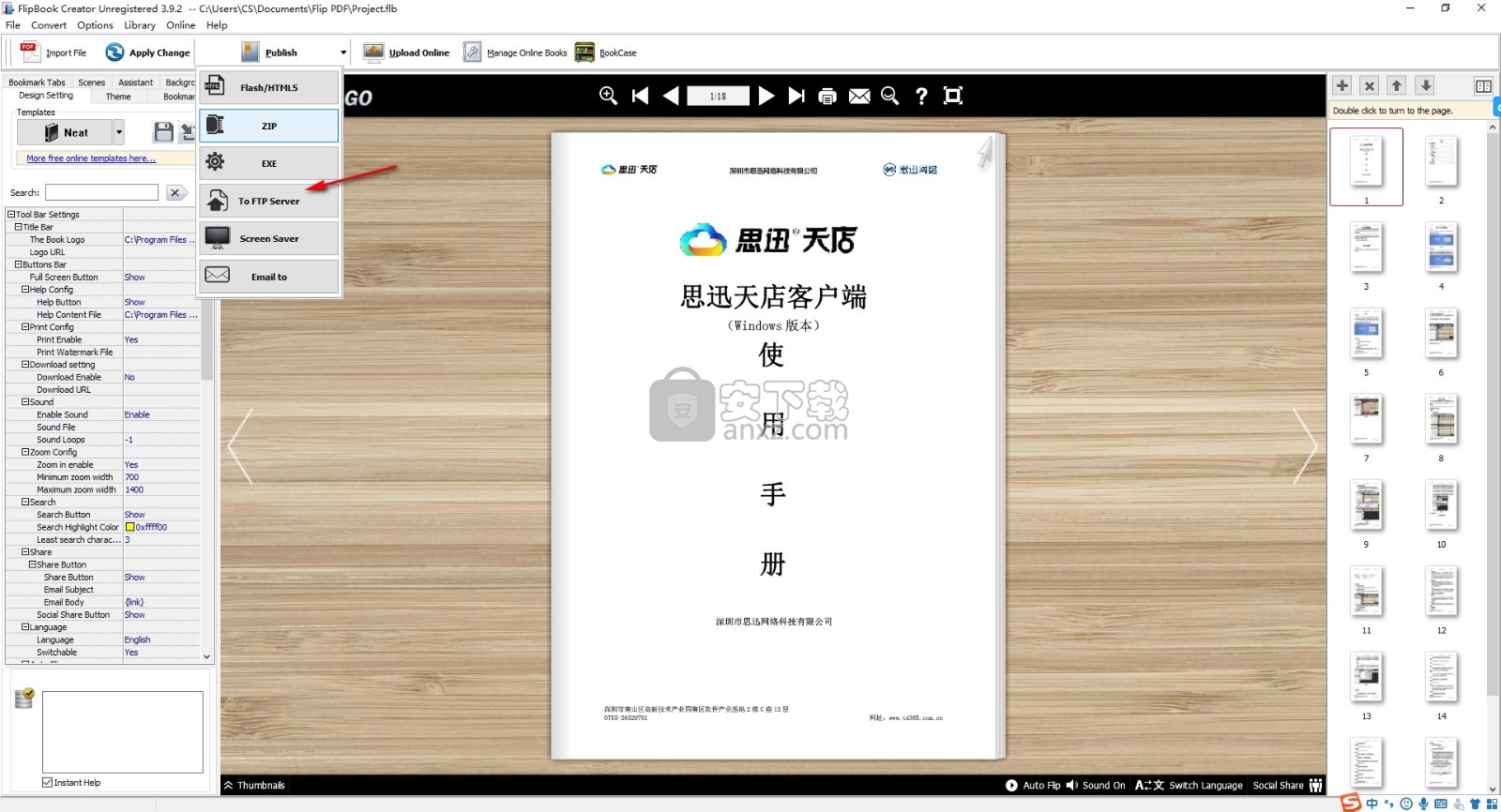
Task: Collapse the Title Bar tree node
Action: pos(18,227)
